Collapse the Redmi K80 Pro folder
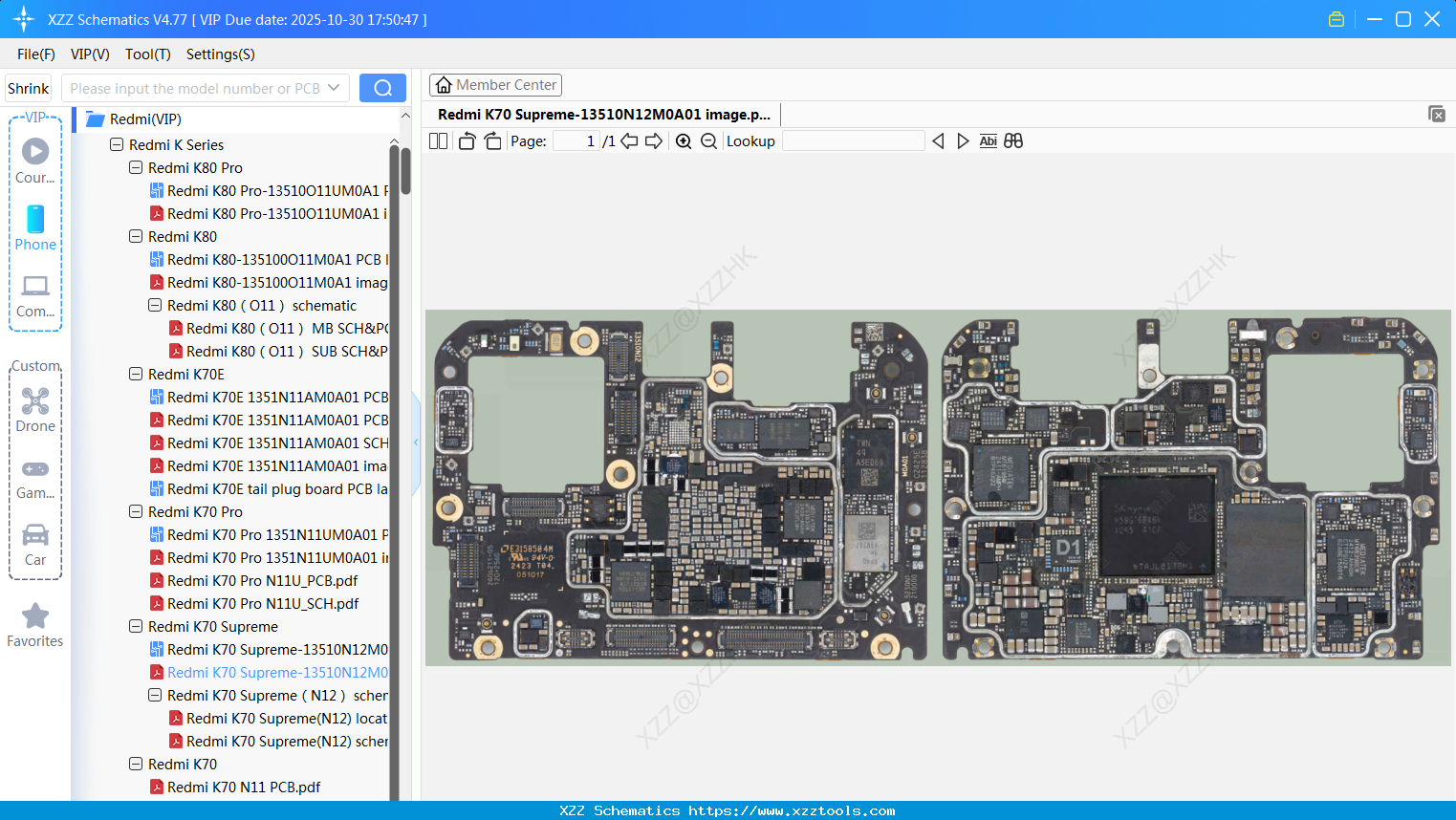This screenshot has width=1456, height=820. click(136, 168)
